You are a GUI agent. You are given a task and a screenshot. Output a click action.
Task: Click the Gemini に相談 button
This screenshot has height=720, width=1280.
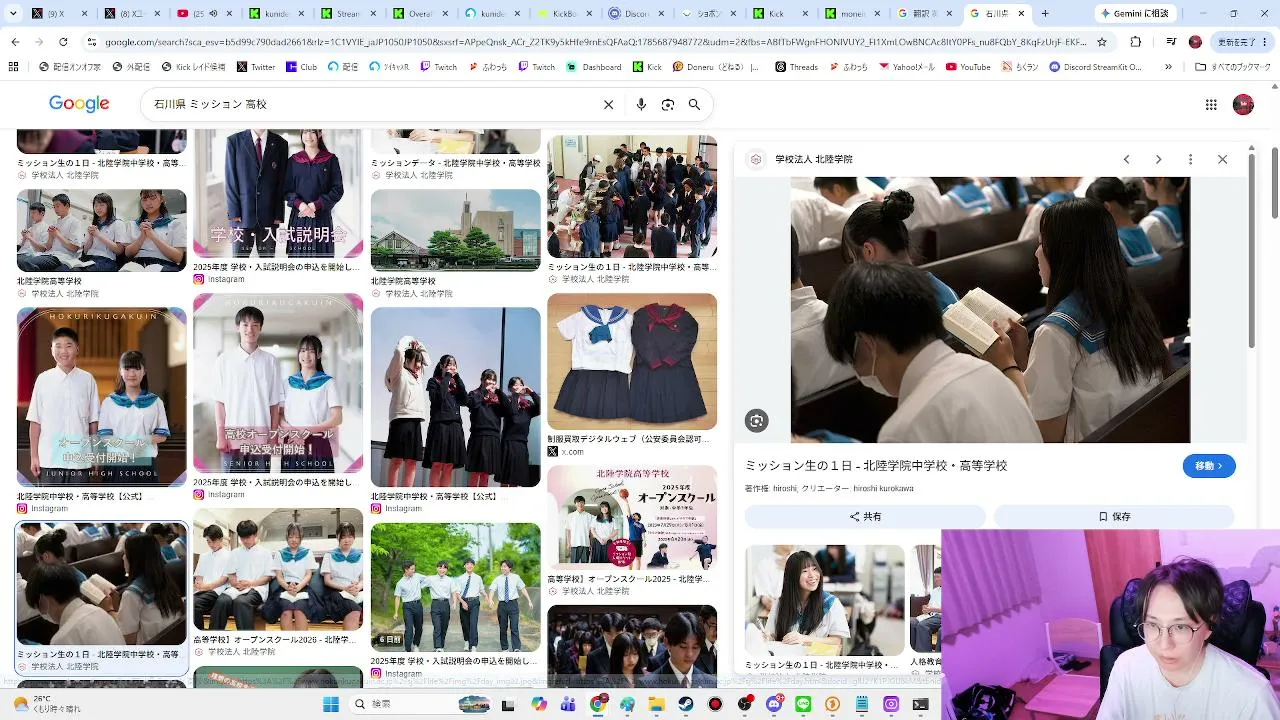coord(1137,14)
